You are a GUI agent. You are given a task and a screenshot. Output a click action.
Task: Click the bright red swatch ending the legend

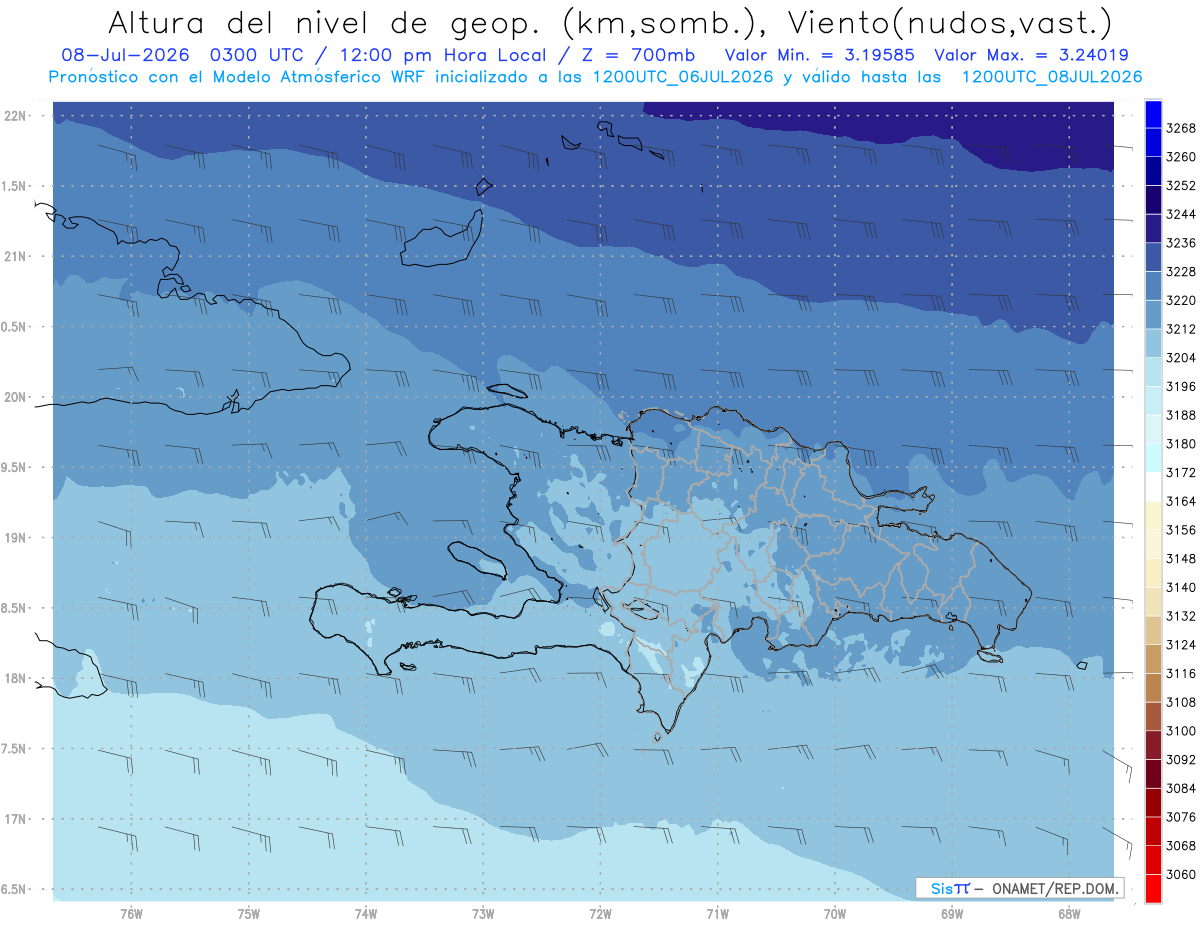(x=1152, y=888)
